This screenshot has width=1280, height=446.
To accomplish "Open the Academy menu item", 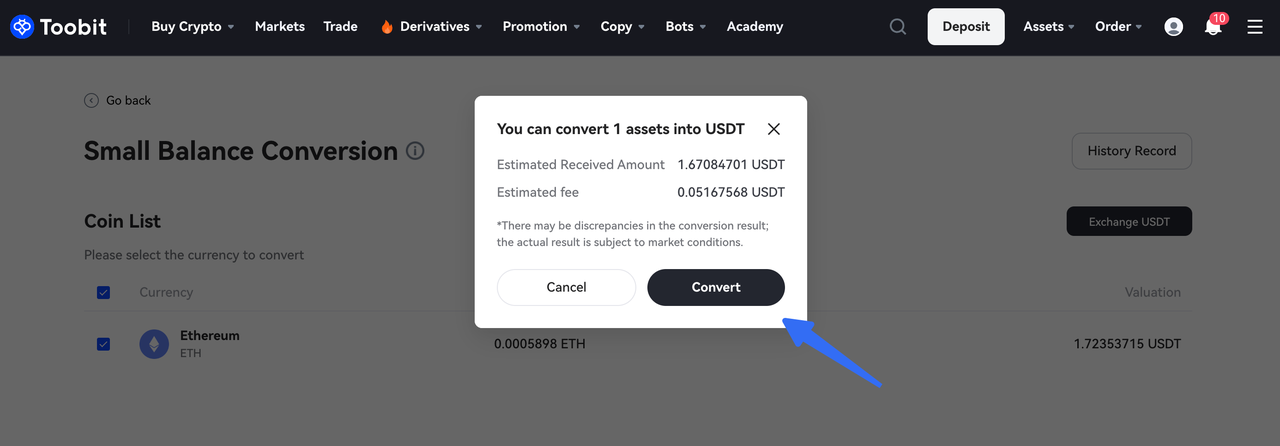I will 755,27.
